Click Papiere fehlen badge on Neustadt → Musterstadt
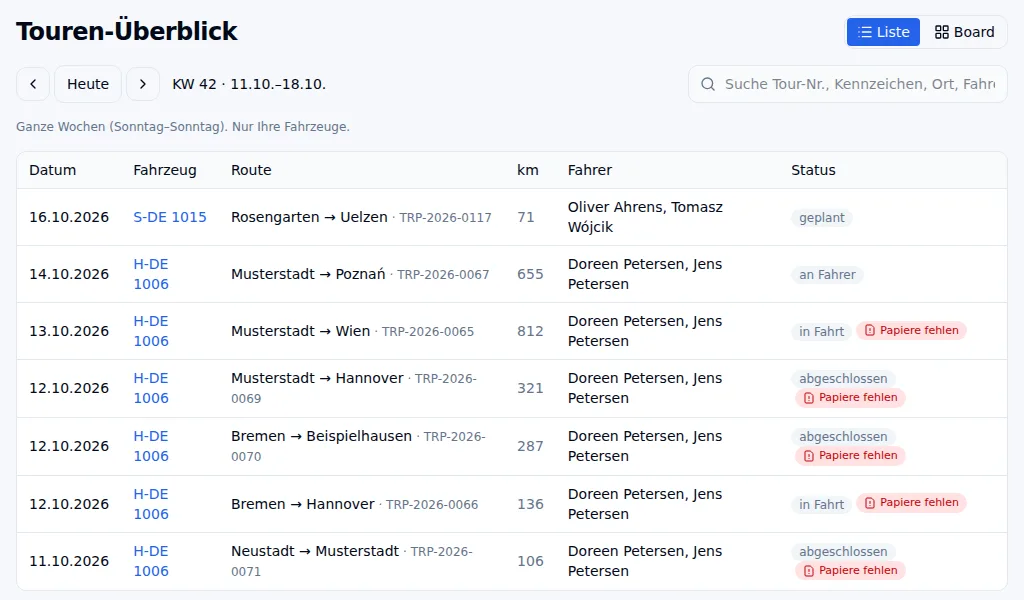The image size is (1024, 600). 850,571
